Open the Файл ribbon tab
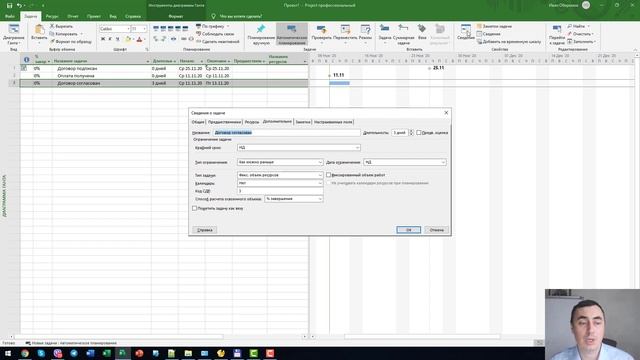This screenshot has width=640, height=360. 9,16
